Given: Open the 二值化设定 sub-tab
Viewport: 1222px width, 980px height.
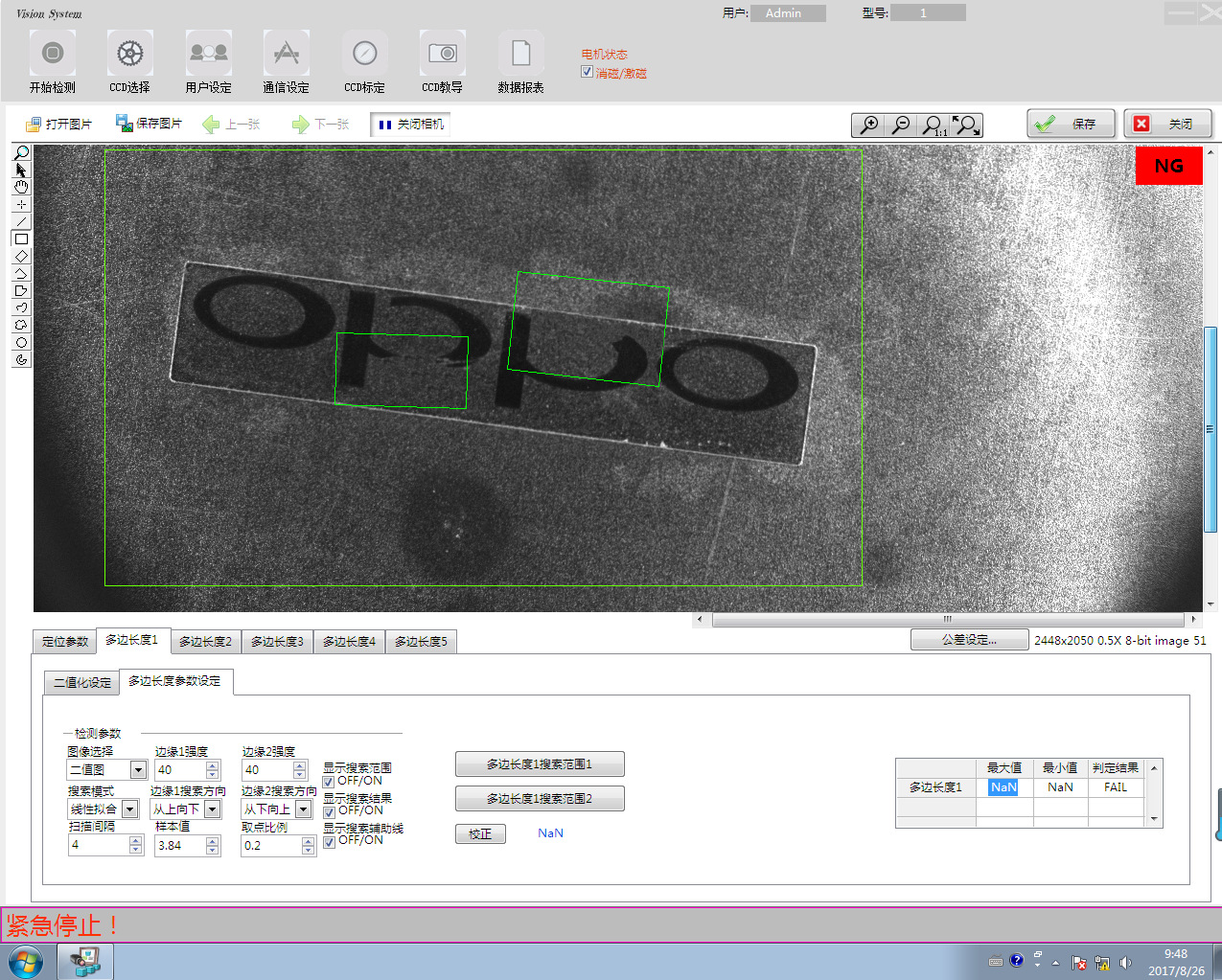Looking at the screenshot, I should click(x=81, y=682).
